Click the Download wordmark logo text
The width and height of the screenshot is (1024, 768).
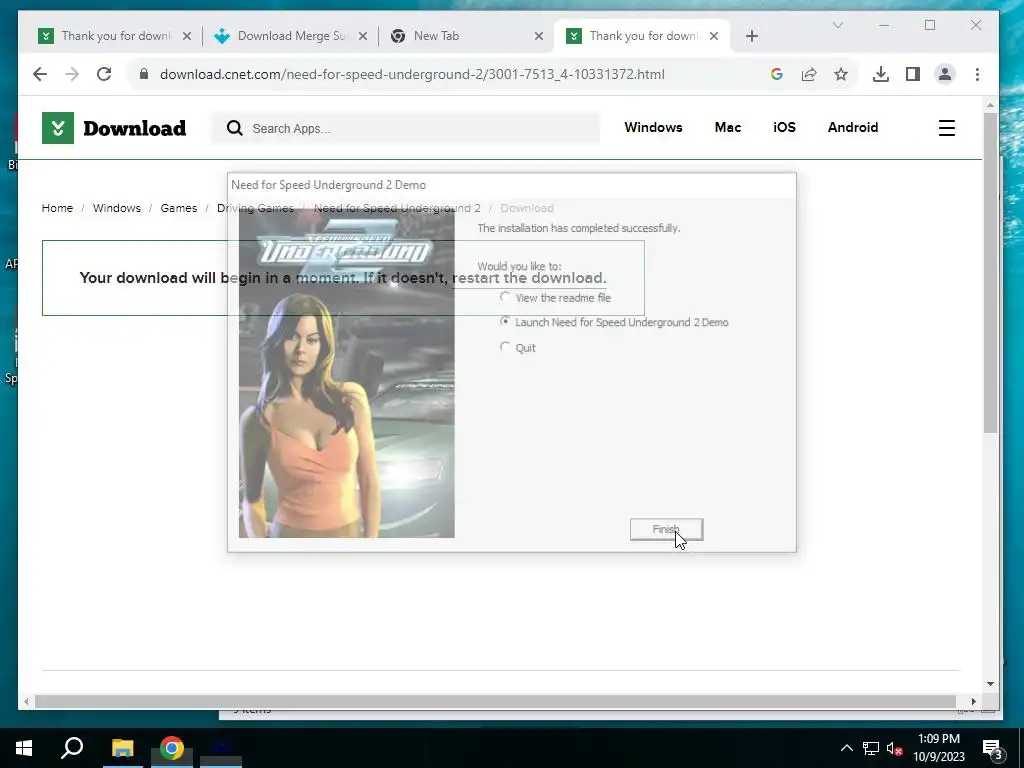pos(135,128)
